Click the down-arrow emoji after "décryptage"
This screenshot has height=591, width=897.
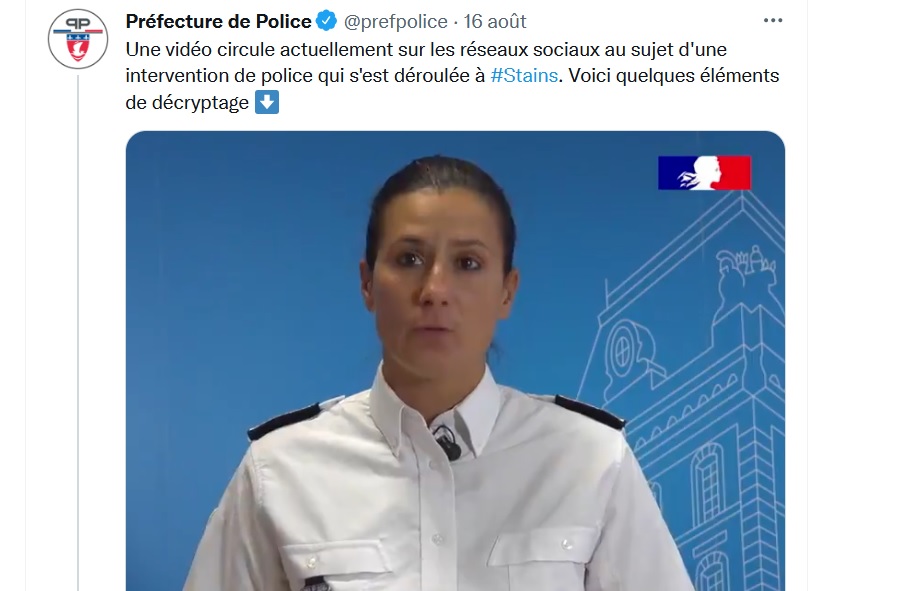click(267, 102)
